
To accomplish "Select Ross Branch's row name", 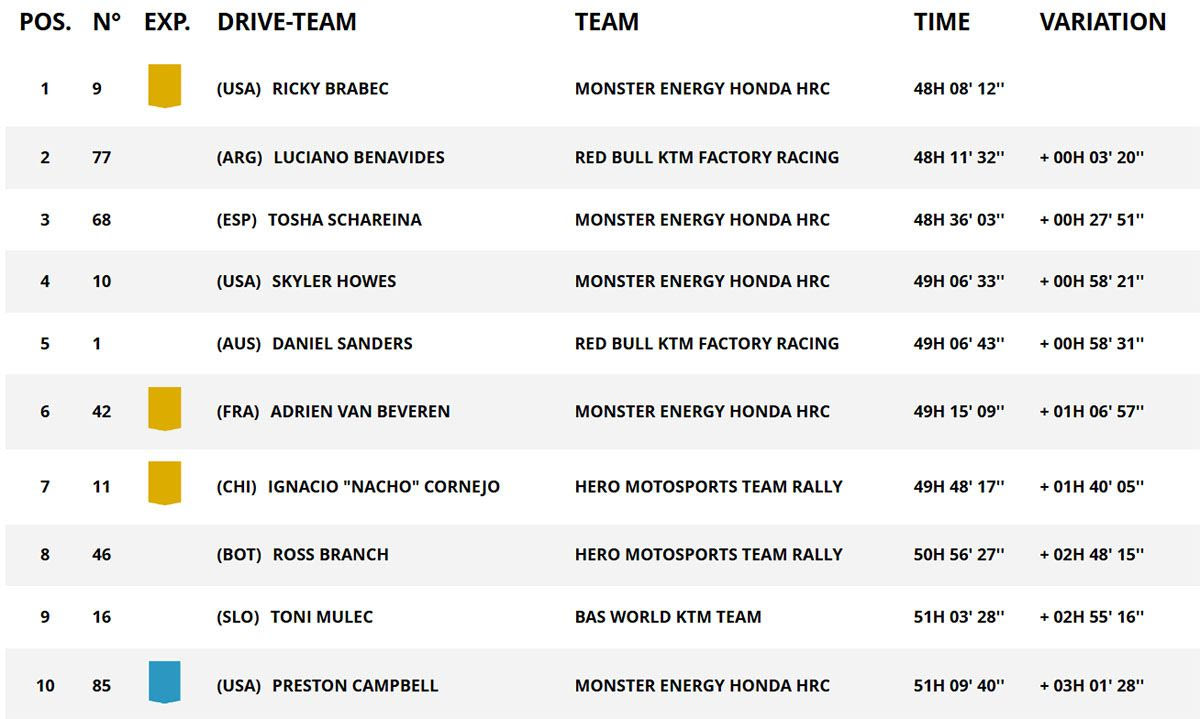I will click(x=330, y=554).
